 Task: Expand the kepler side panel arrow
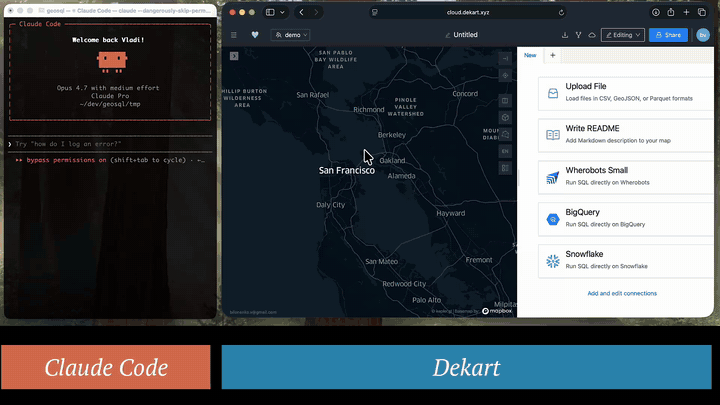tap(234, 56)
